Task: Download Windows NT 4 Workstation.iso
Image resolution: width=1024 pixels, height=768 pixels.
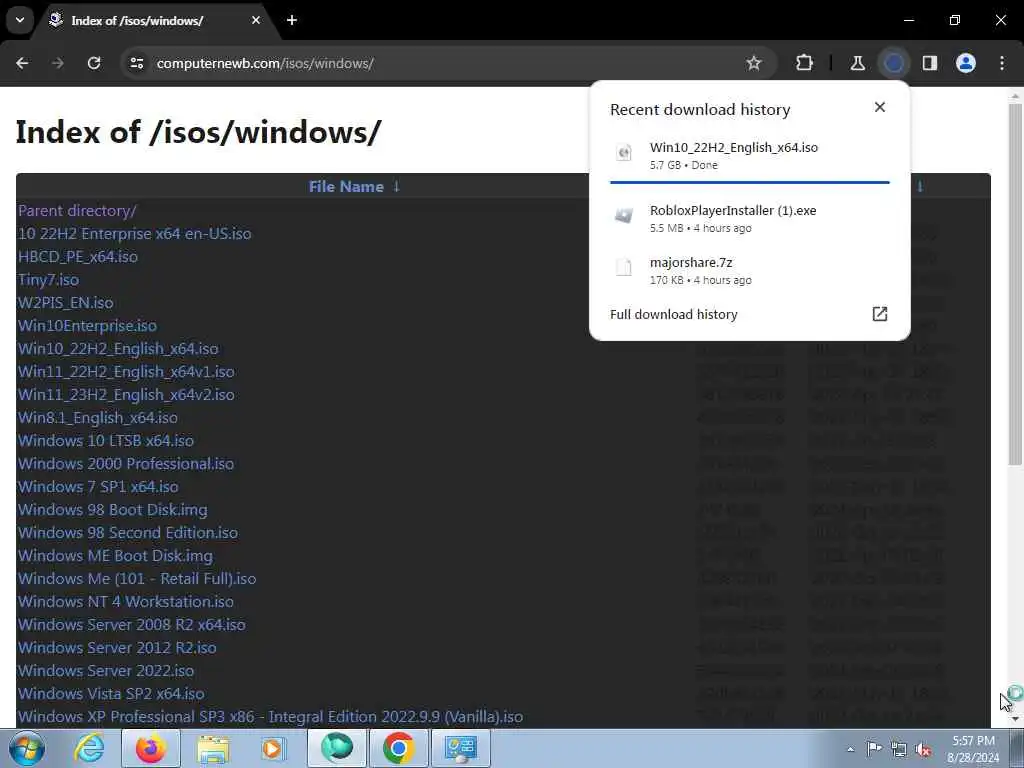Action: (125, 601)
